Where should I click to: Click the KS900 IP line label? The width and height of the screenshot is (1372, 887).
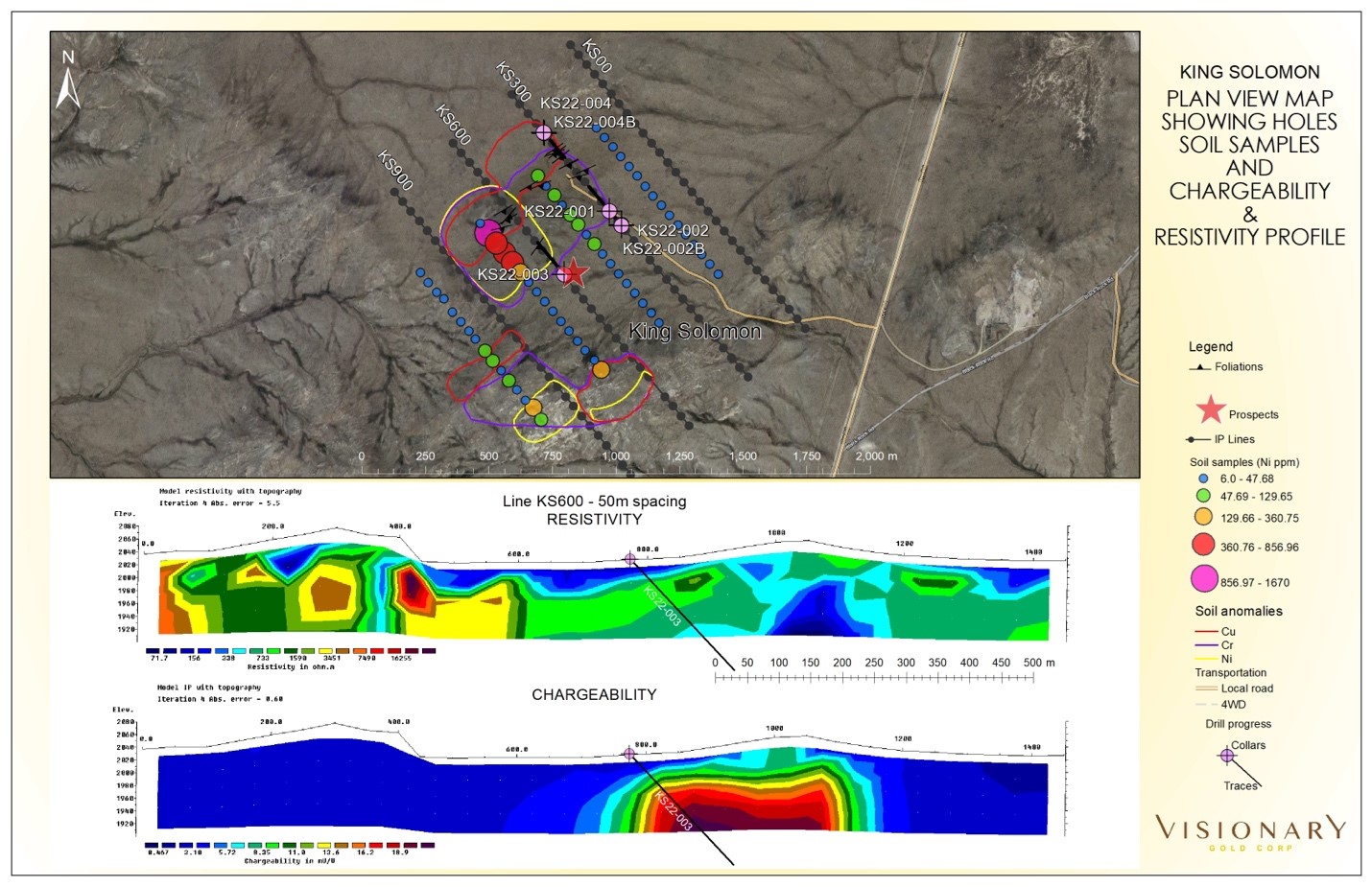pos(395,171)
